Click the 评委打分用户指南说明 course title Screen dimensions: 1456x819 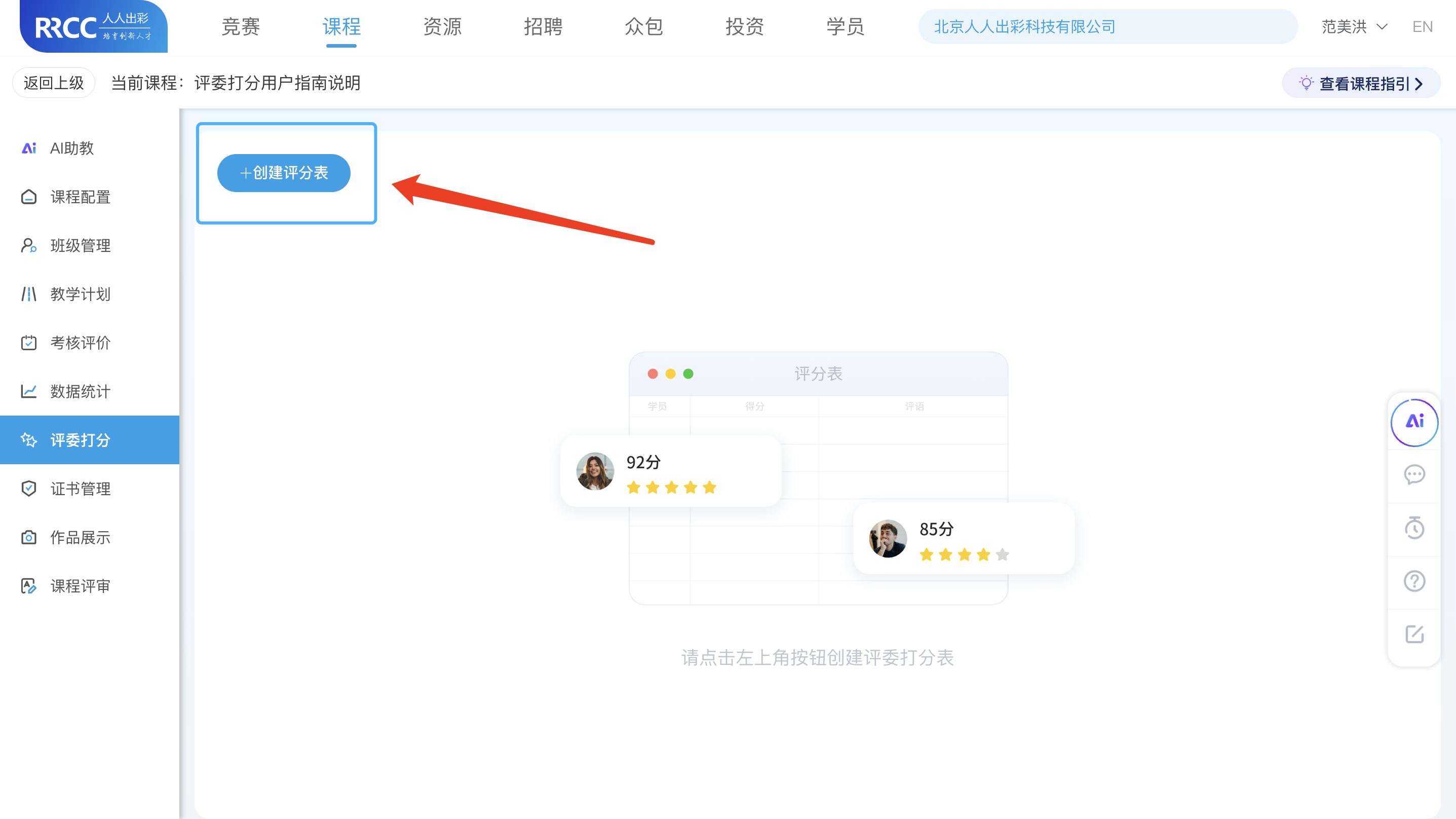(x=278, y=83)
